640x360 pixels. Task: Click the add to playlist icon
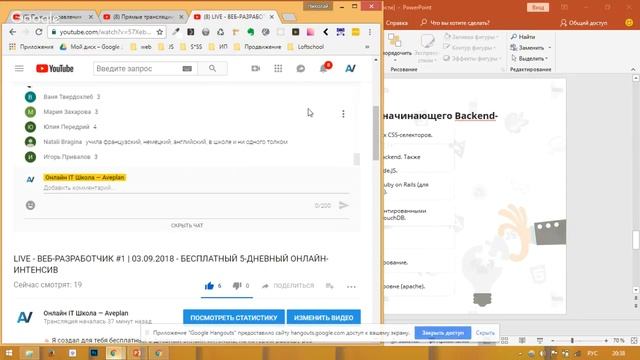(x=330, y=286)
